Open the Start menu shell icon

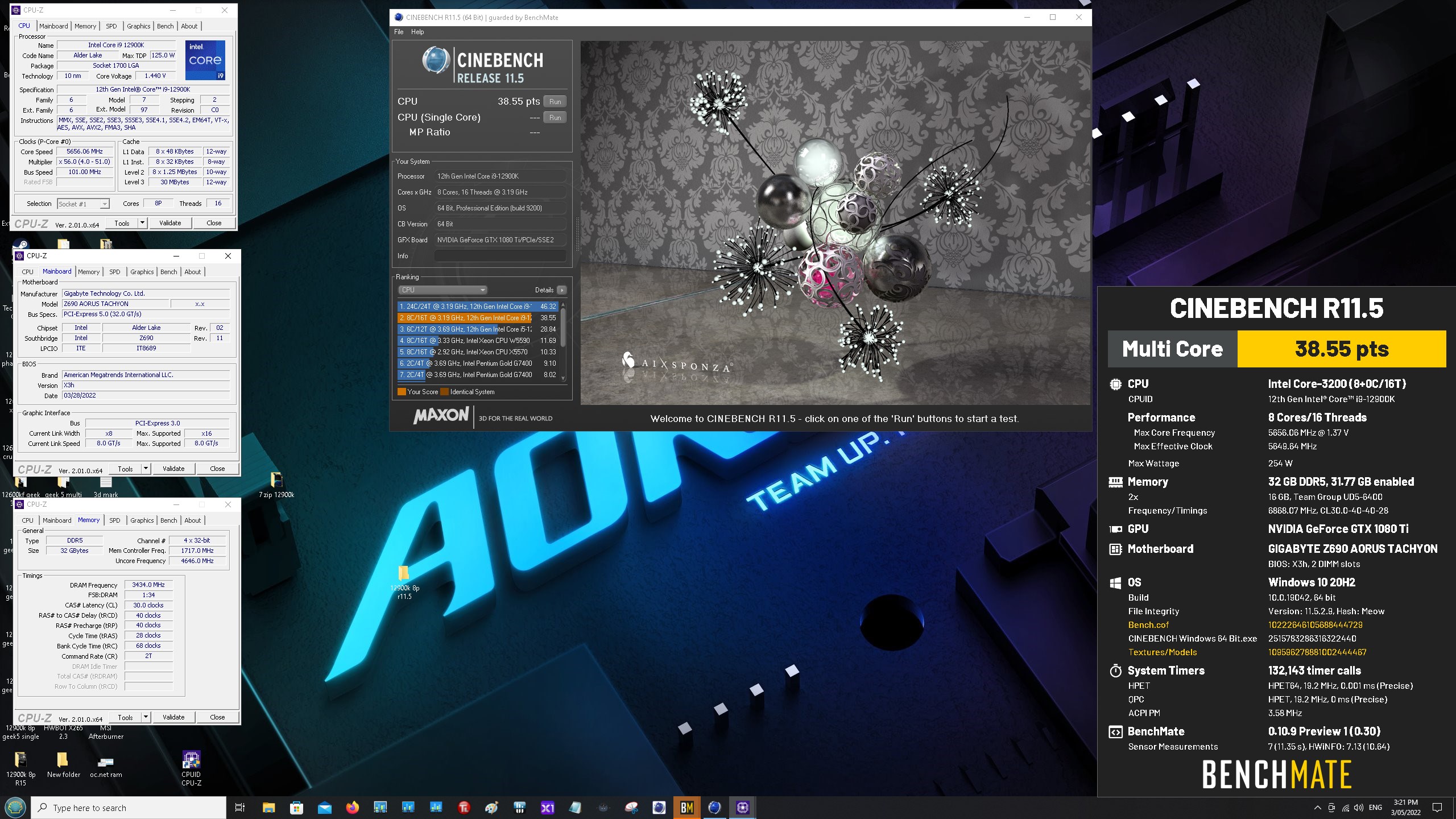[x=15, y=807]
